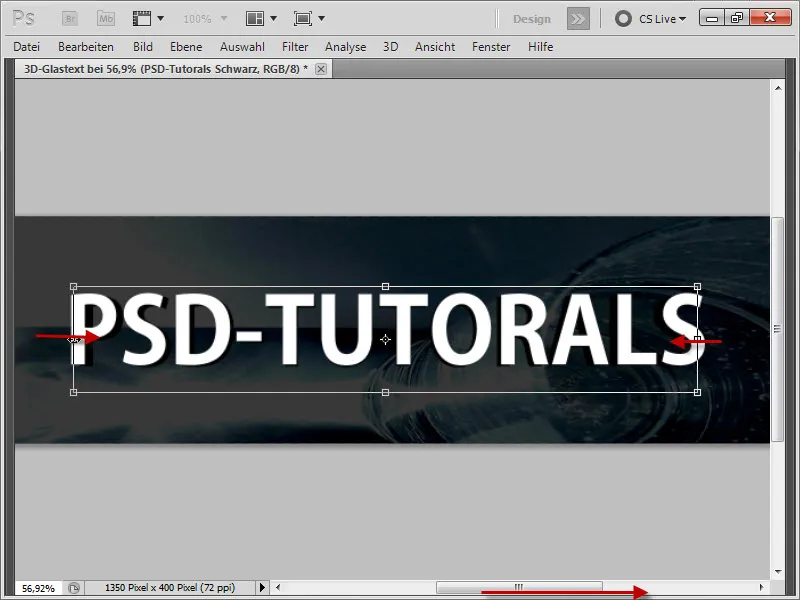Screen dimensions: 800x600
Task: Open the Datei menu
Action: [x=27, y=47]
